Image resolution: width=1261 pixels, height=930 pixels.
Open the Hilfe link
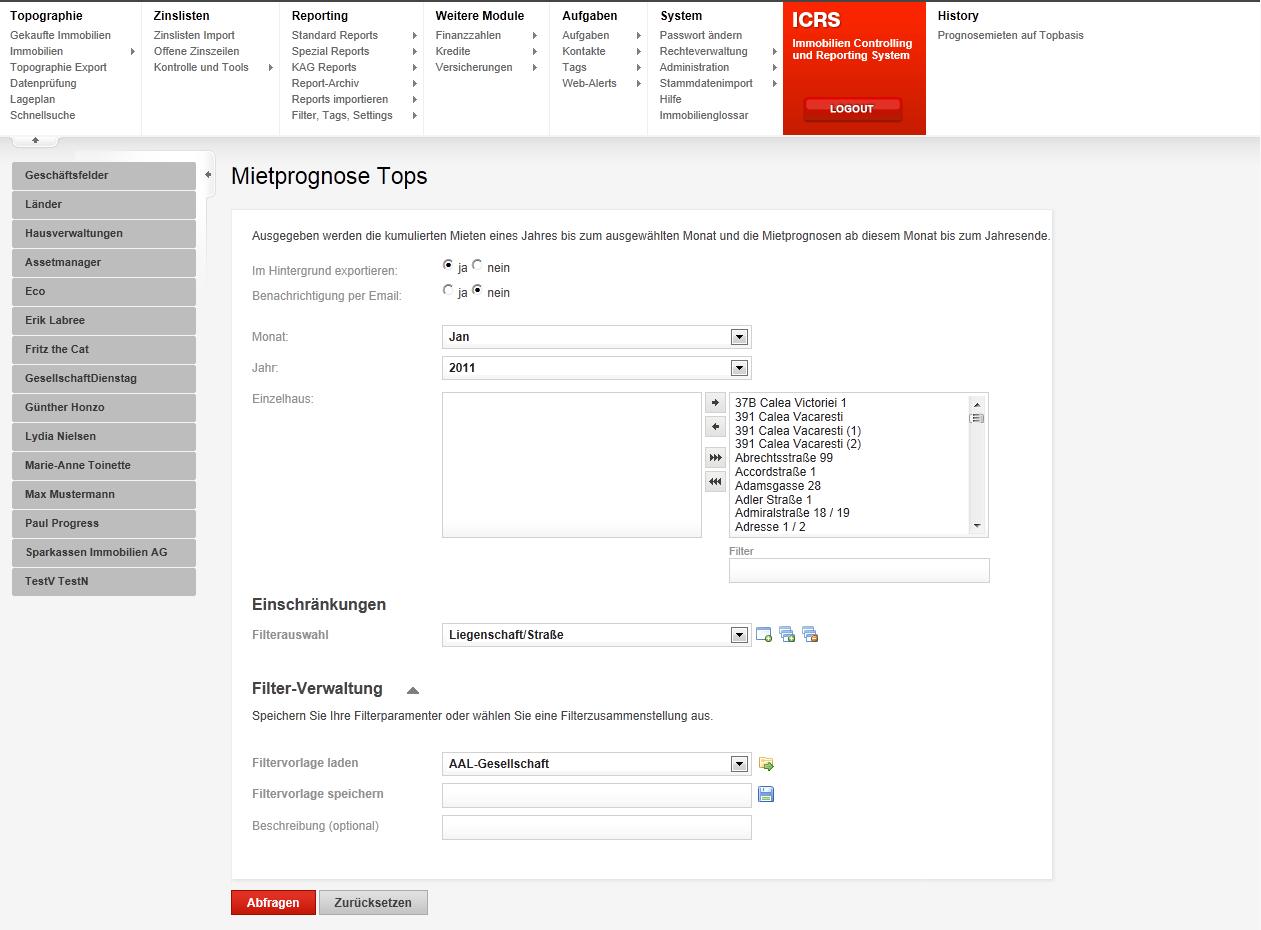coord(671,99)
